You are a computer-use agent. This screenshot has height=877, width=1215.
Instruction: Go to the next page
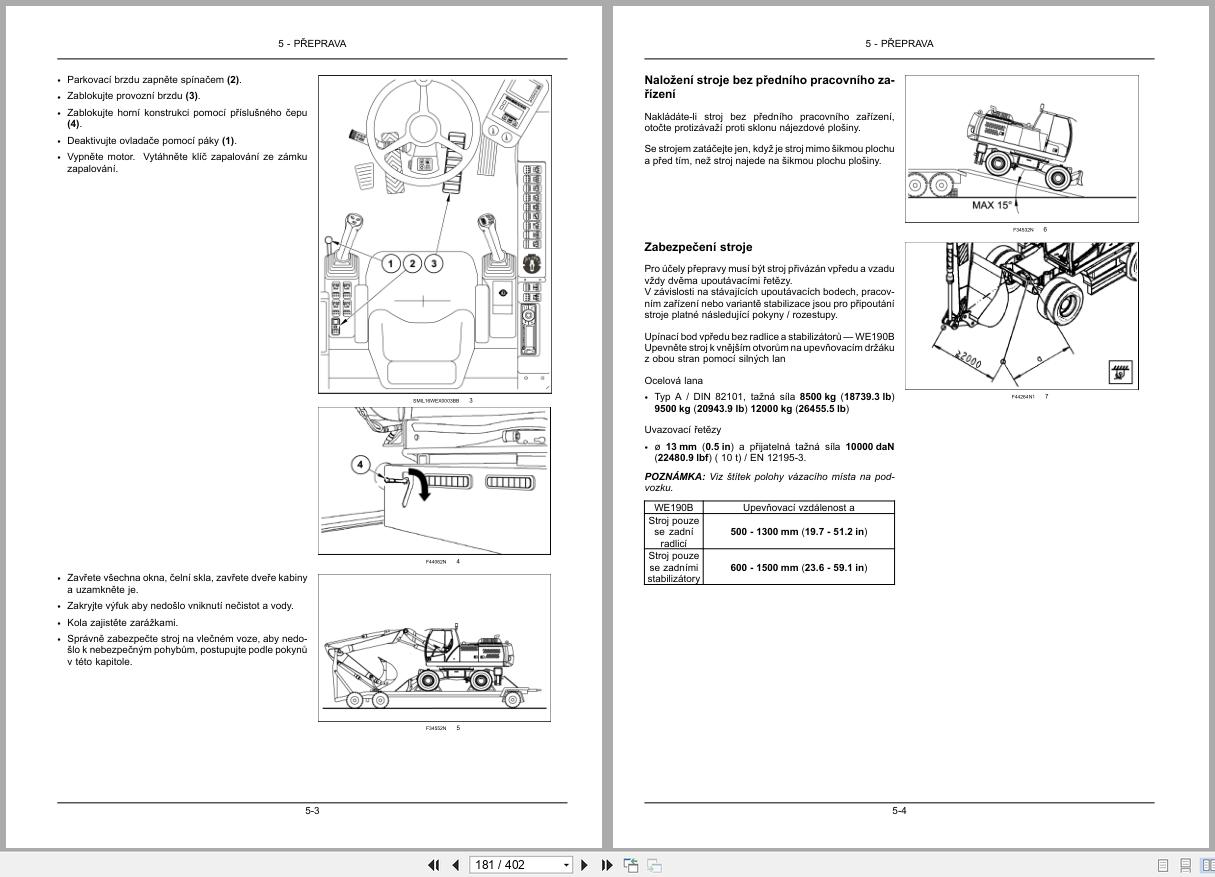[x=585, y=865]
